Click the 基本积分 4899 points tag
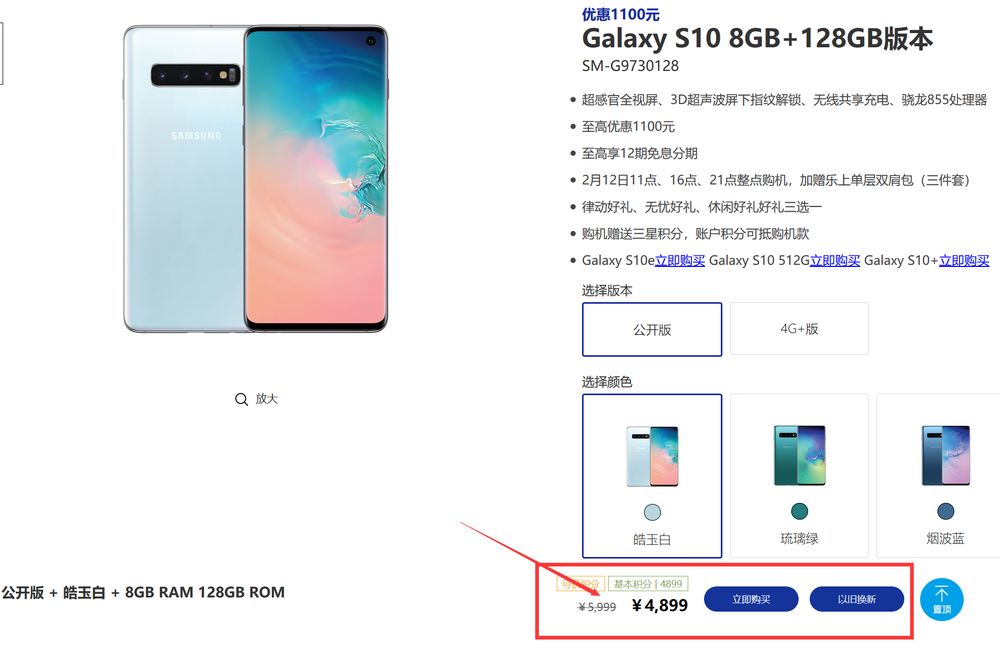The image size is (1000, 650). (648, 584)
